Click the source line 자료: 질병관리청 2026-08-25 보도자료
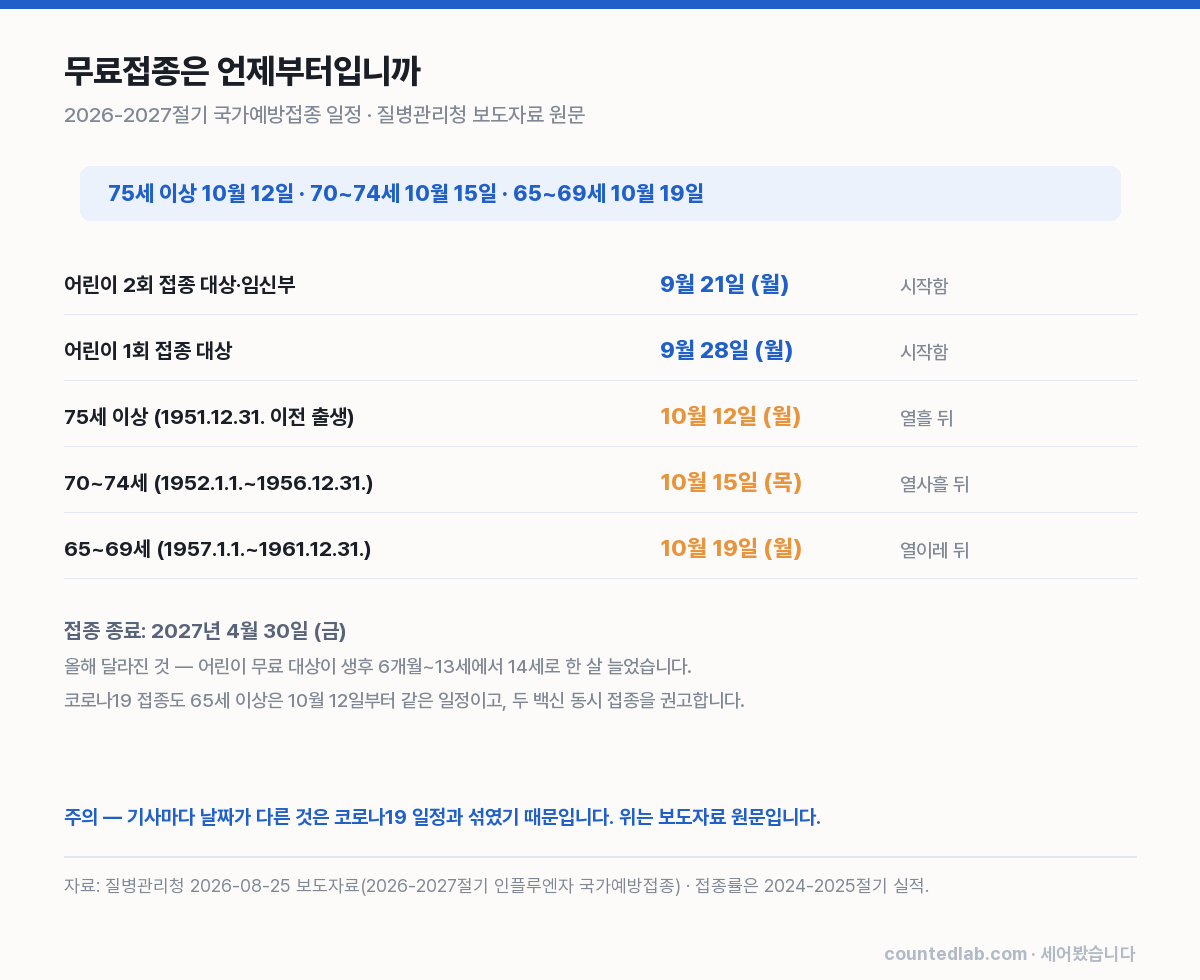 pos(496,885)
